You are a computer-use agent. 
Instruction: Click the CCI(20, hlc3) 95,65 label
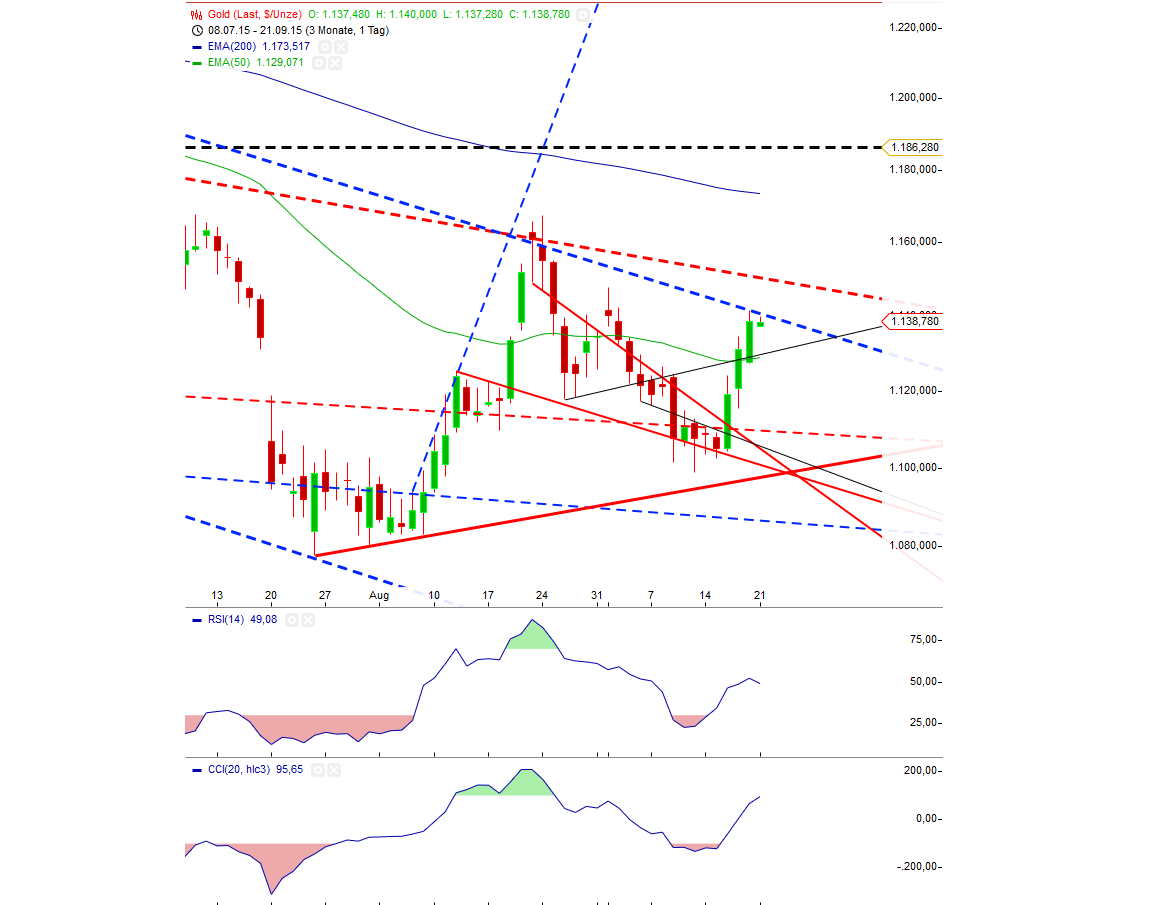click(x=260, y=770)
